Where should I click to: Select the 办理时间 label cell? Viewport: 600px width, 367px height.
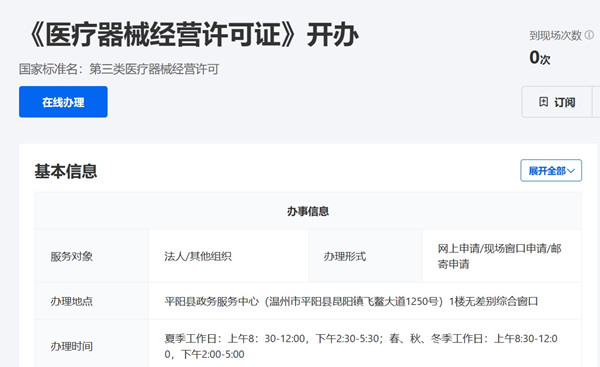pyautogui.click(x=92, y=346)
